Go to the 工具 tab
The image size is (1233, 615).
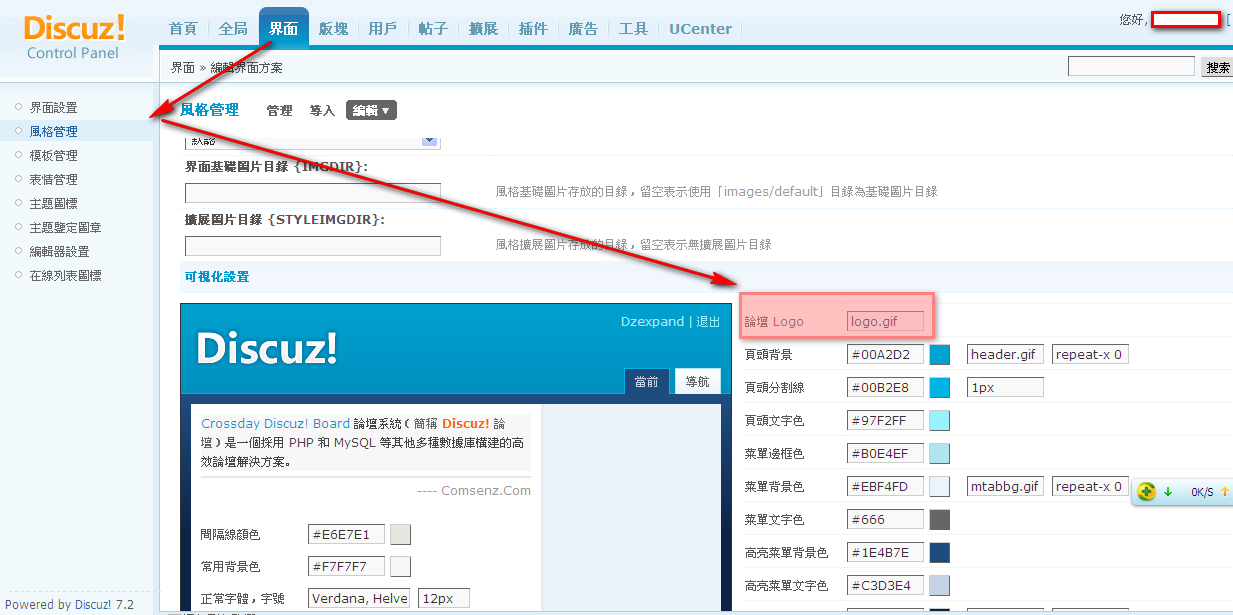633,29
